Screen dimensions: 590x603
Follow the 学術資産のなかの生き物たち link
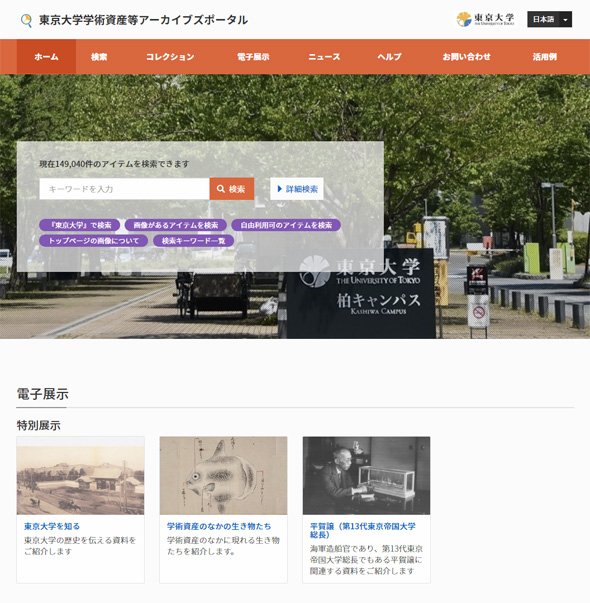tap(219, 526)
